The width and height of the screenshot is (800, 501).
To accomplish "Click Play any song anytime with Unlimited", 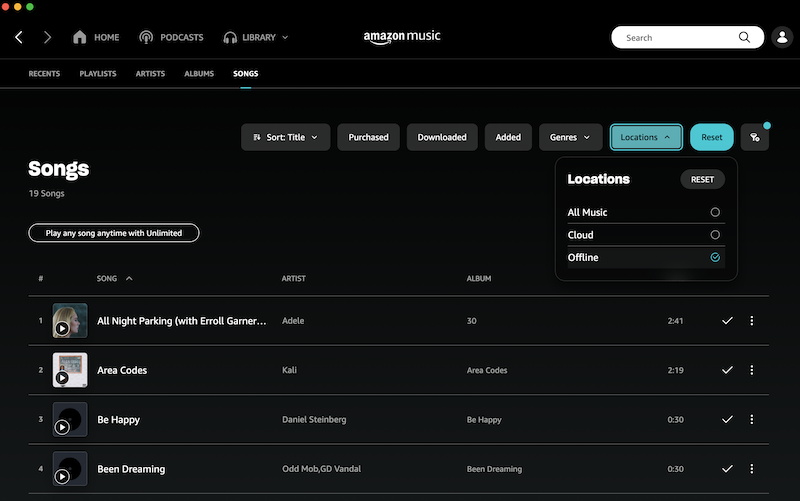I will point(114,233).
